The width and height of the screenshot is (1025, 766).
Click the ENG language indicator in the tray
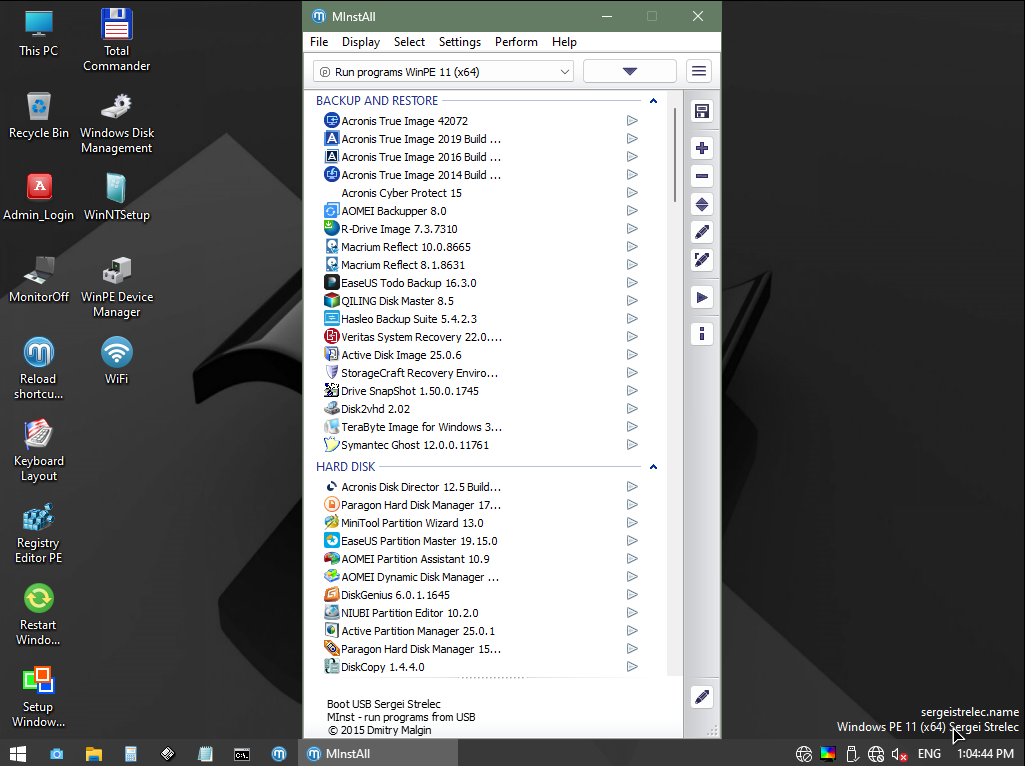929,754
